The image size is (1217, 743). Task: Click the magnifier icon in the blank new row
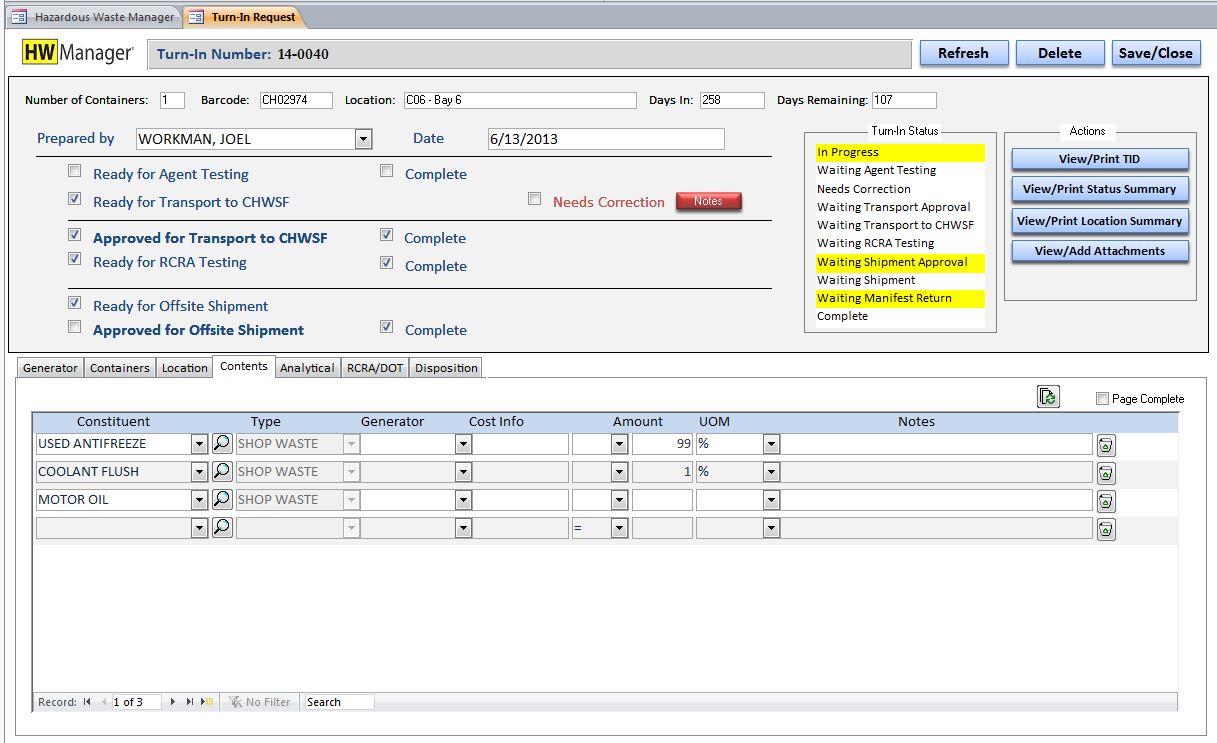tap(222, 527)
